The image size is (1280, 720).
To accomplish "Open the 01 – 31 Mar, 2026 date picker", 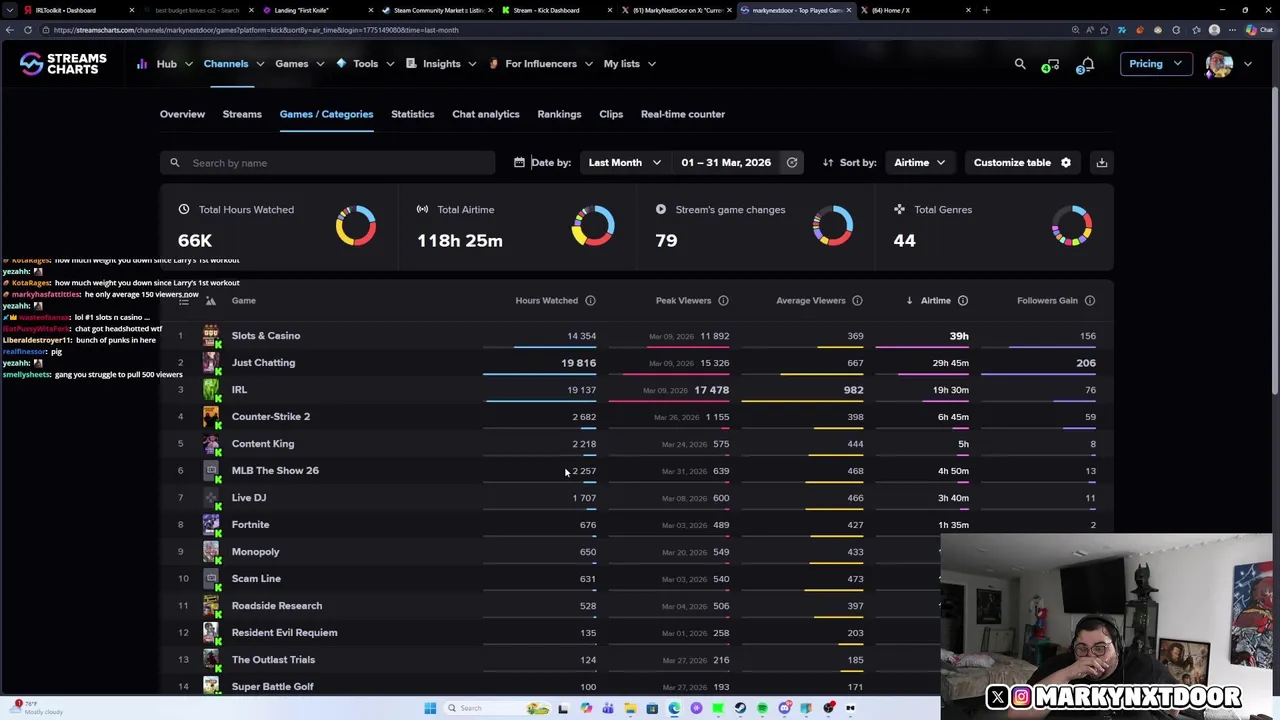I will [726, 162].
